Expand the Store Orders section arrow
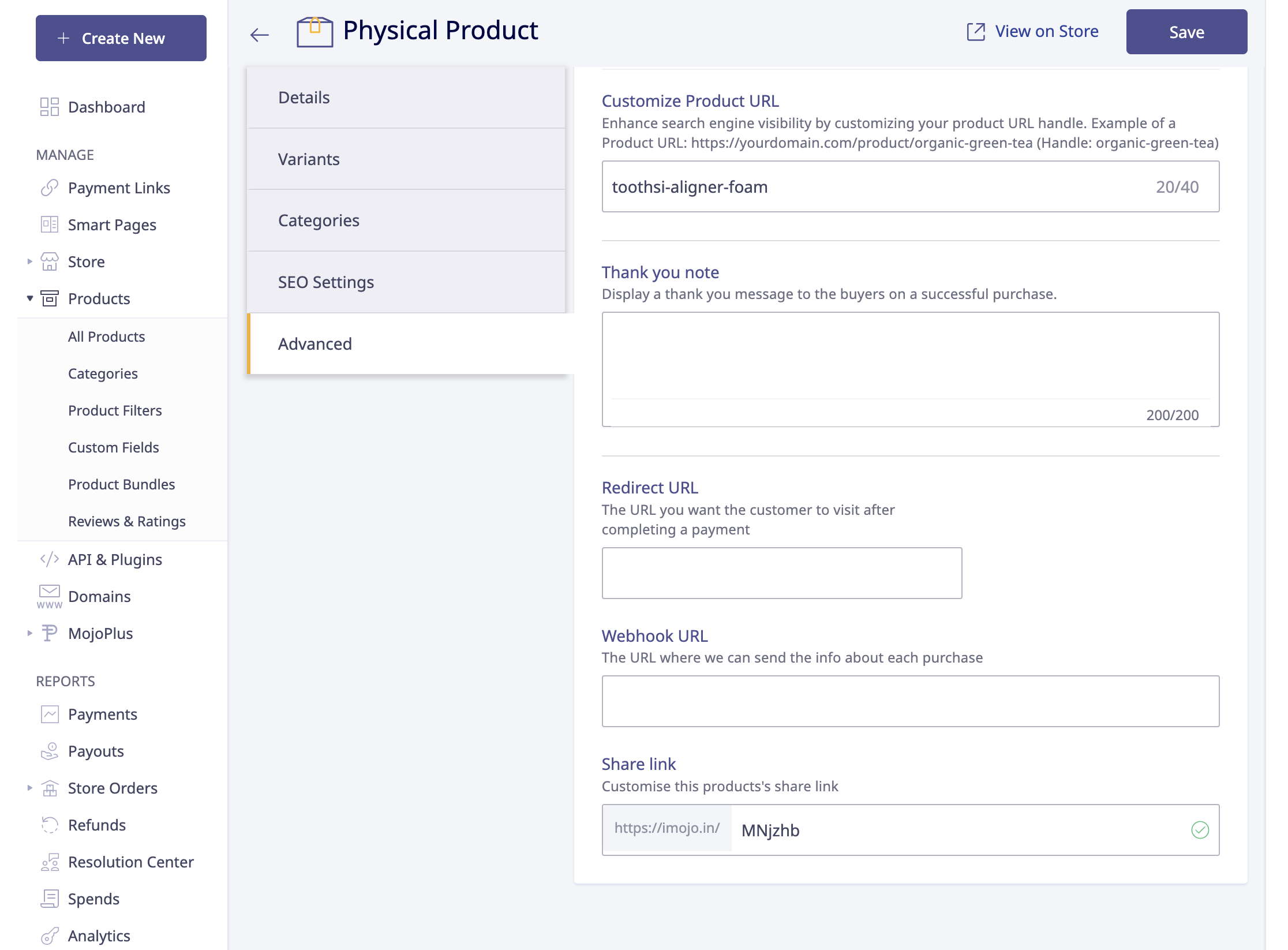The width and height of the screenshot is (1288, 950). (x=29, y=788)
